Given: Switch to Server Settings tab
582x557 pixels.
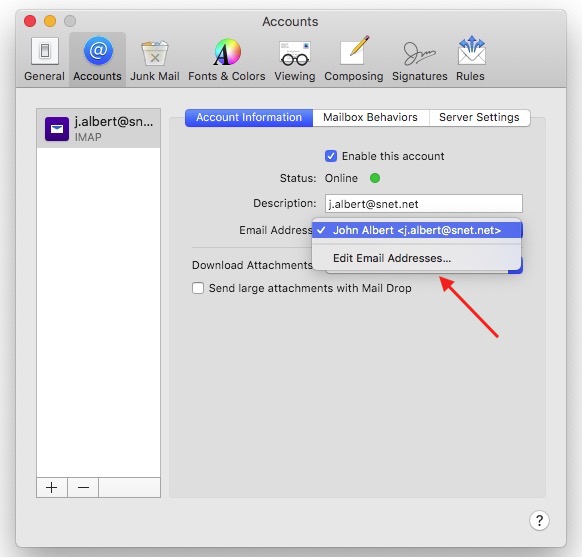Looking at the screenshot, I should pos(479,118).
